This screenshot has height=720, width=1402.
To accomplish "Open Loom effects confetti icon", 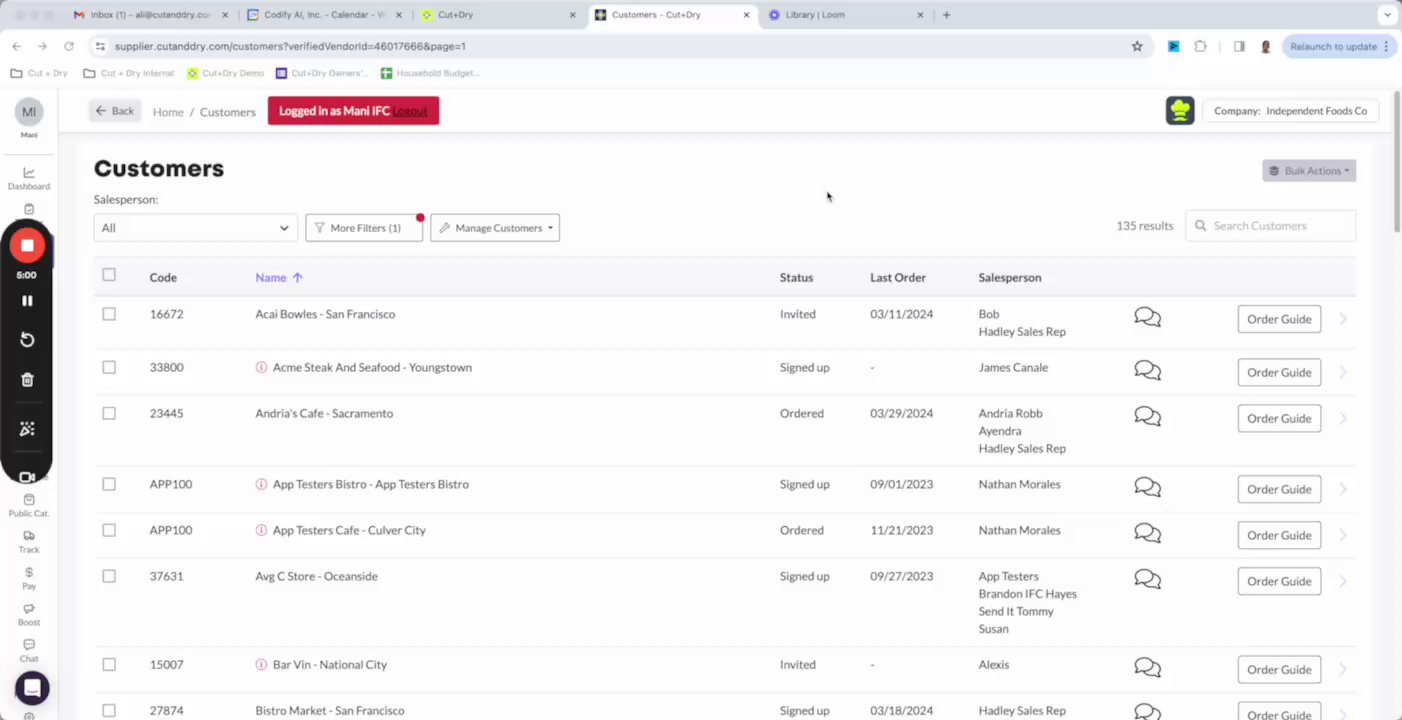I will (27, 429).
